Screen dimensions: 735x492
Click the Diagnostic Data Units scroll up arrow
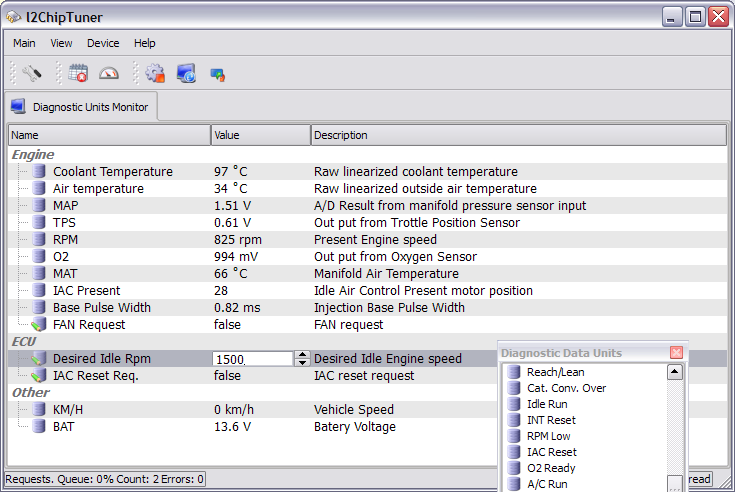coord(675,372)
